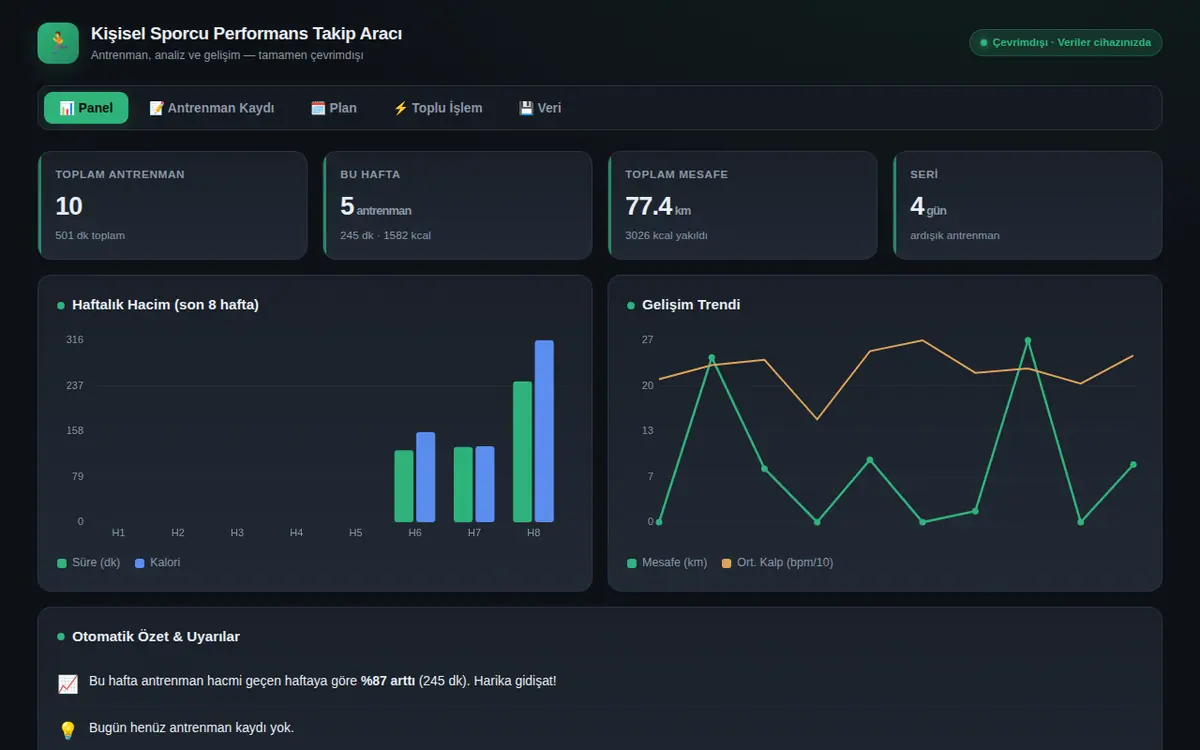Switch to the Antrenman Kaydı tab
This screenshot has width=1200, height=750.
(211, 108)
